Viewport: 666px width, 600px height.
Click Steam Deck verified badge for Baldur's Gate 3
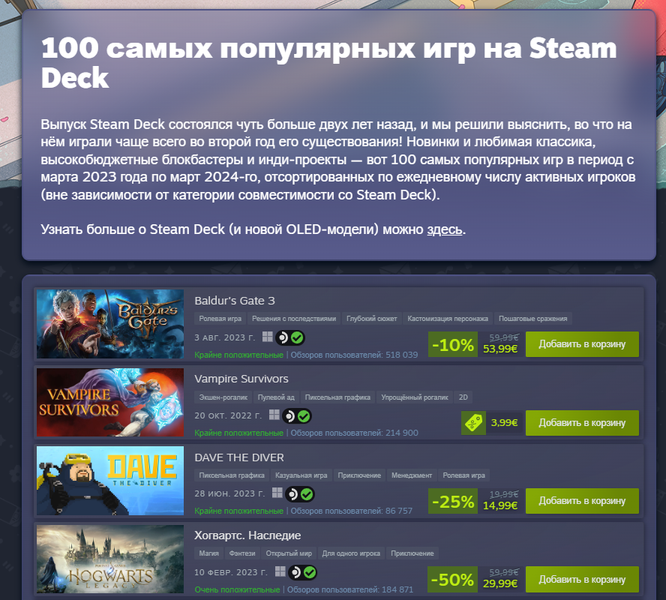coord(291,338)
